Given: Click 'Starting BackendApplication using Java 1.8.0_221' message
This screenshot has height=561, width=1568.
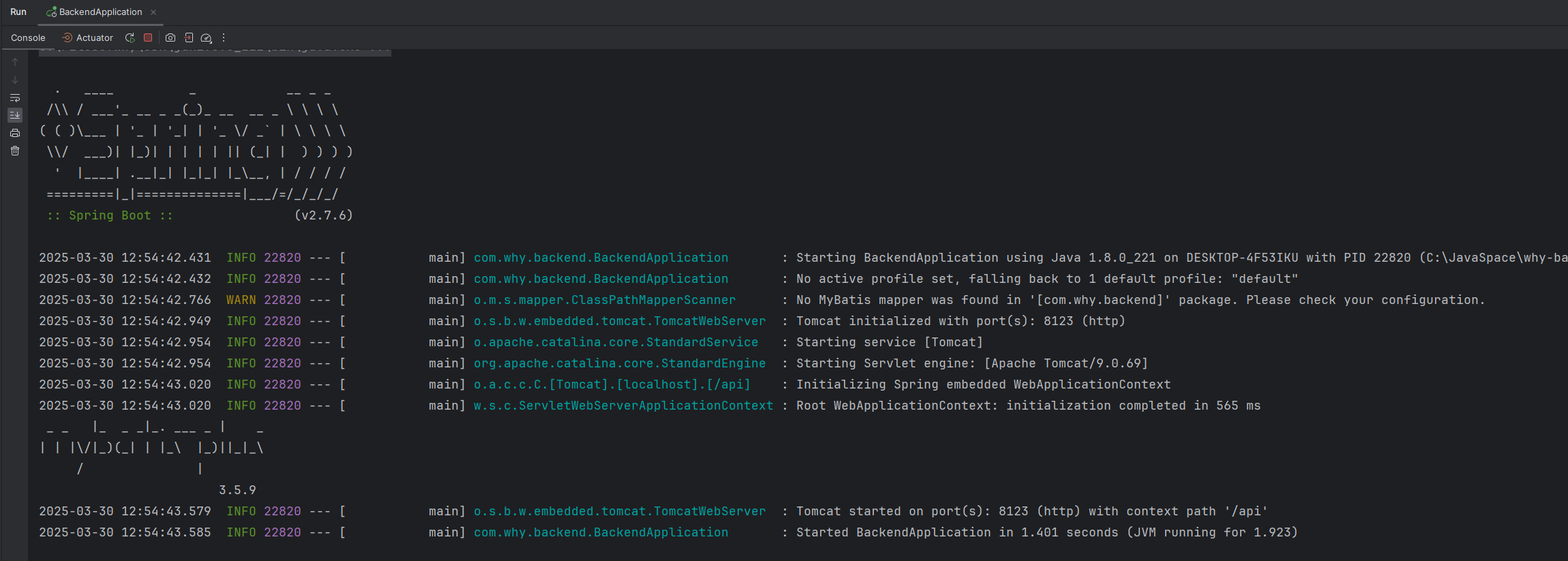Looking at the screenshot, I should (1182, 258).
